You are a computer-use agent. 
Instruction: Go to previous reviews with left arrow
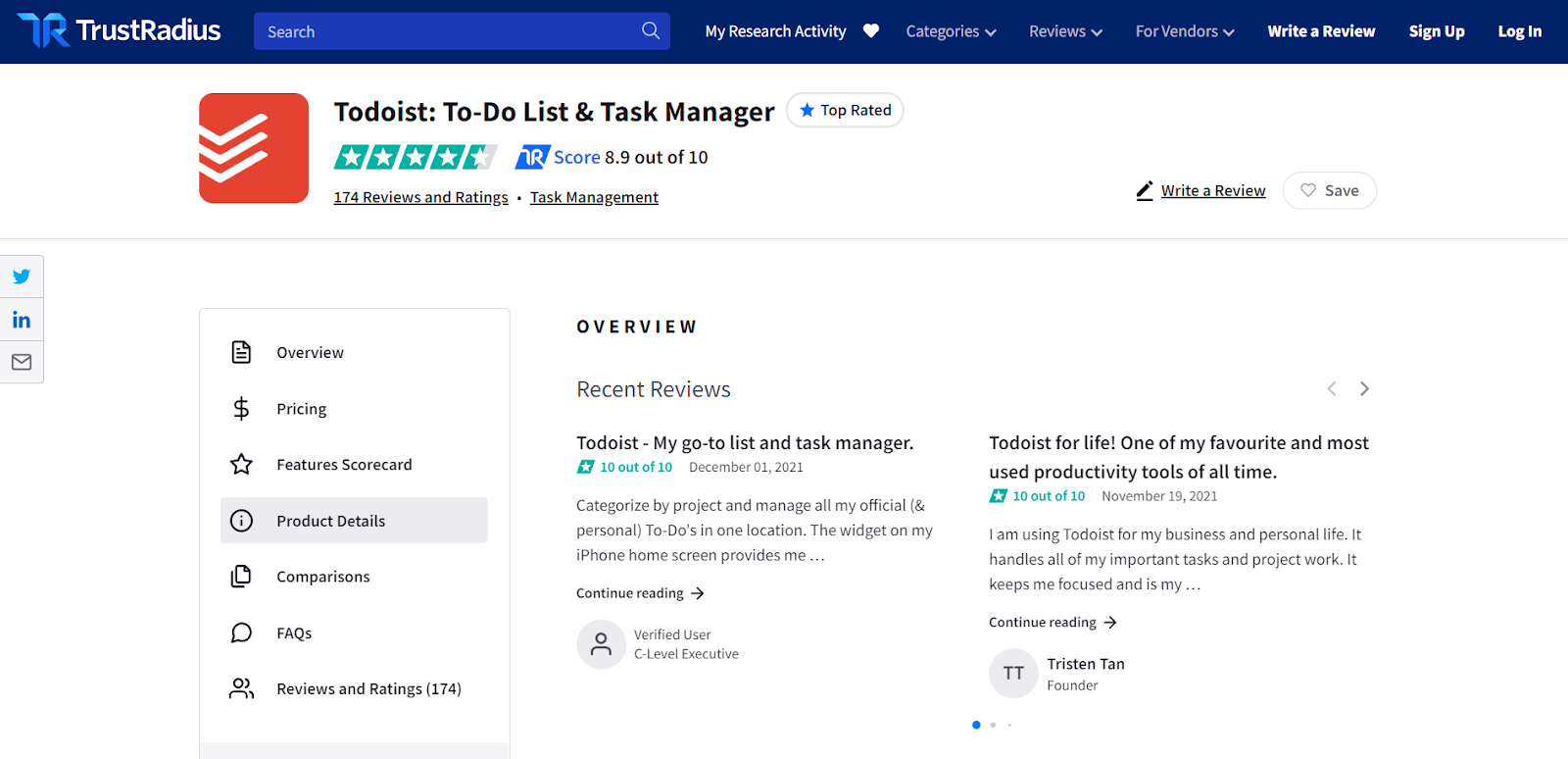[1331, 389]
